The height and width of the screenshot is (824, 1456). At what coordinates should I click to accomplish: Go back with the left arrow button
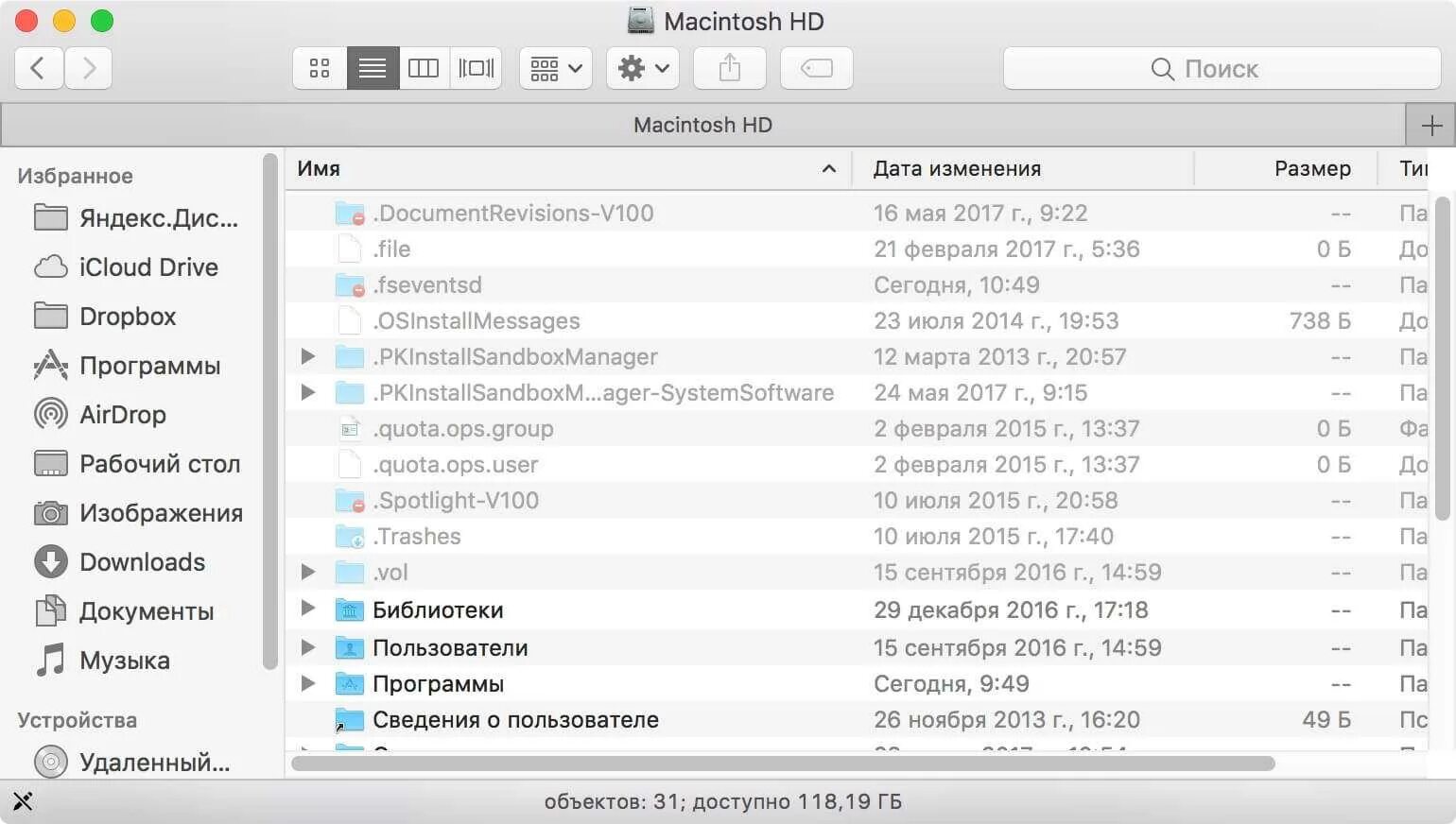coord(39,68)
